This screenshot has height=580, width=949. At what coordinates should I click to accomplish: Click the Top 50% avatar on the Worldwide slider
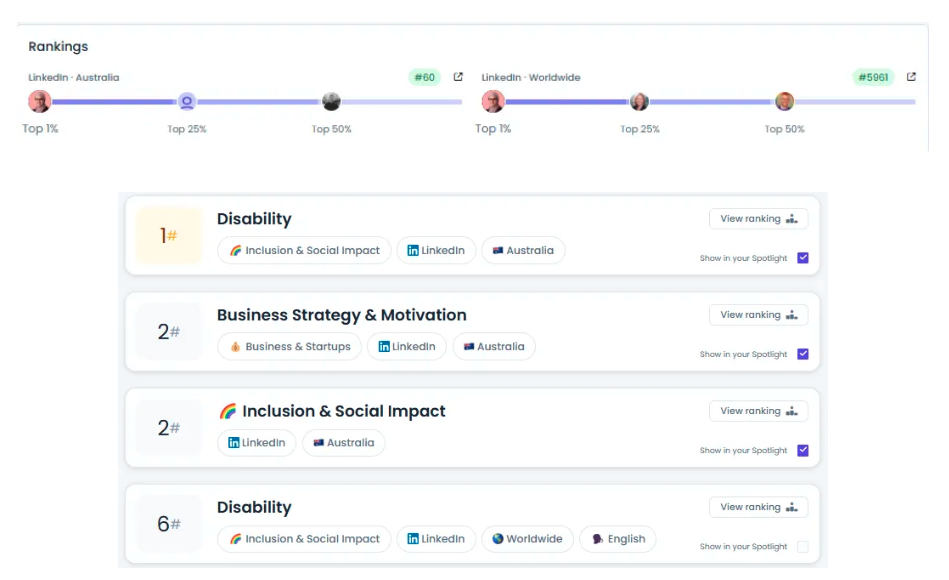(x=784, y=102)
